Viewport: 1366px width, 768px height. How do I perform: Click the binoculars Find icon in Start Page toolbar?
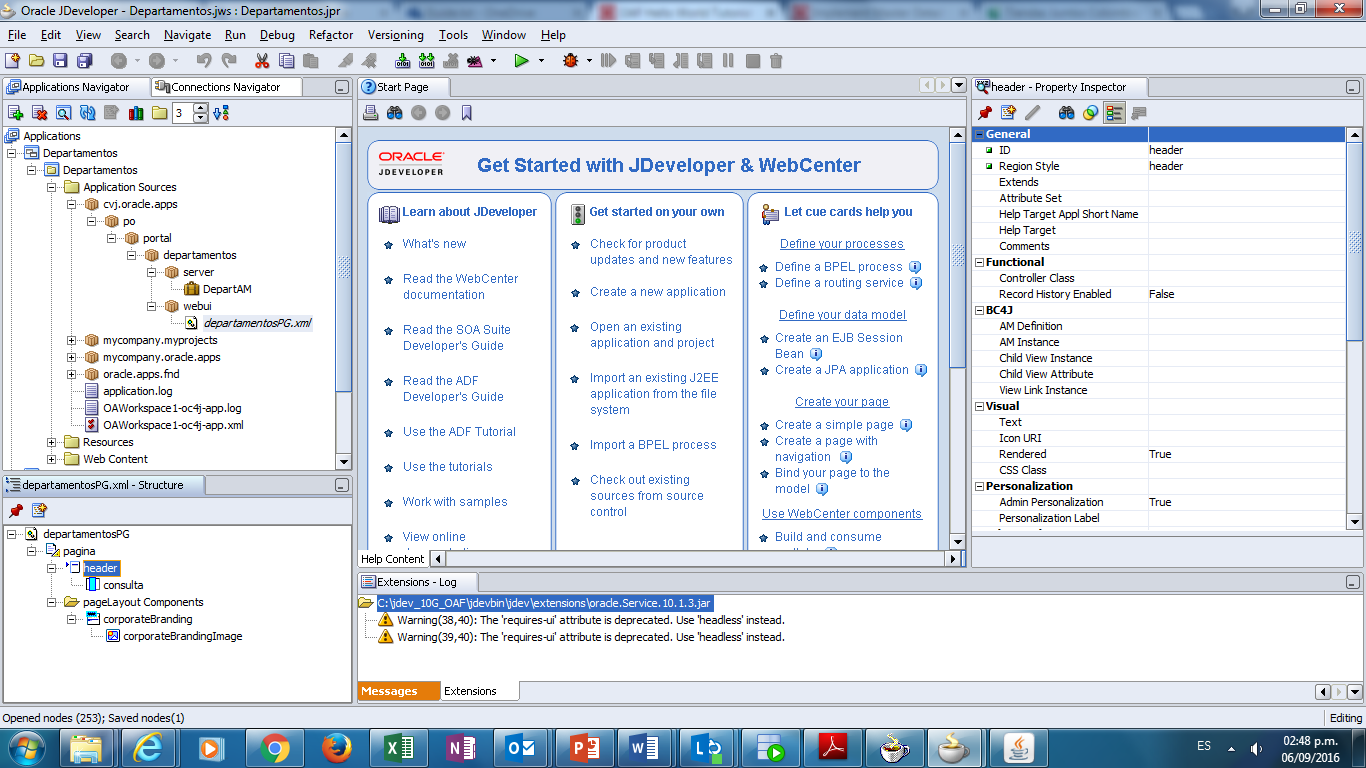click(x=394, y=113)
